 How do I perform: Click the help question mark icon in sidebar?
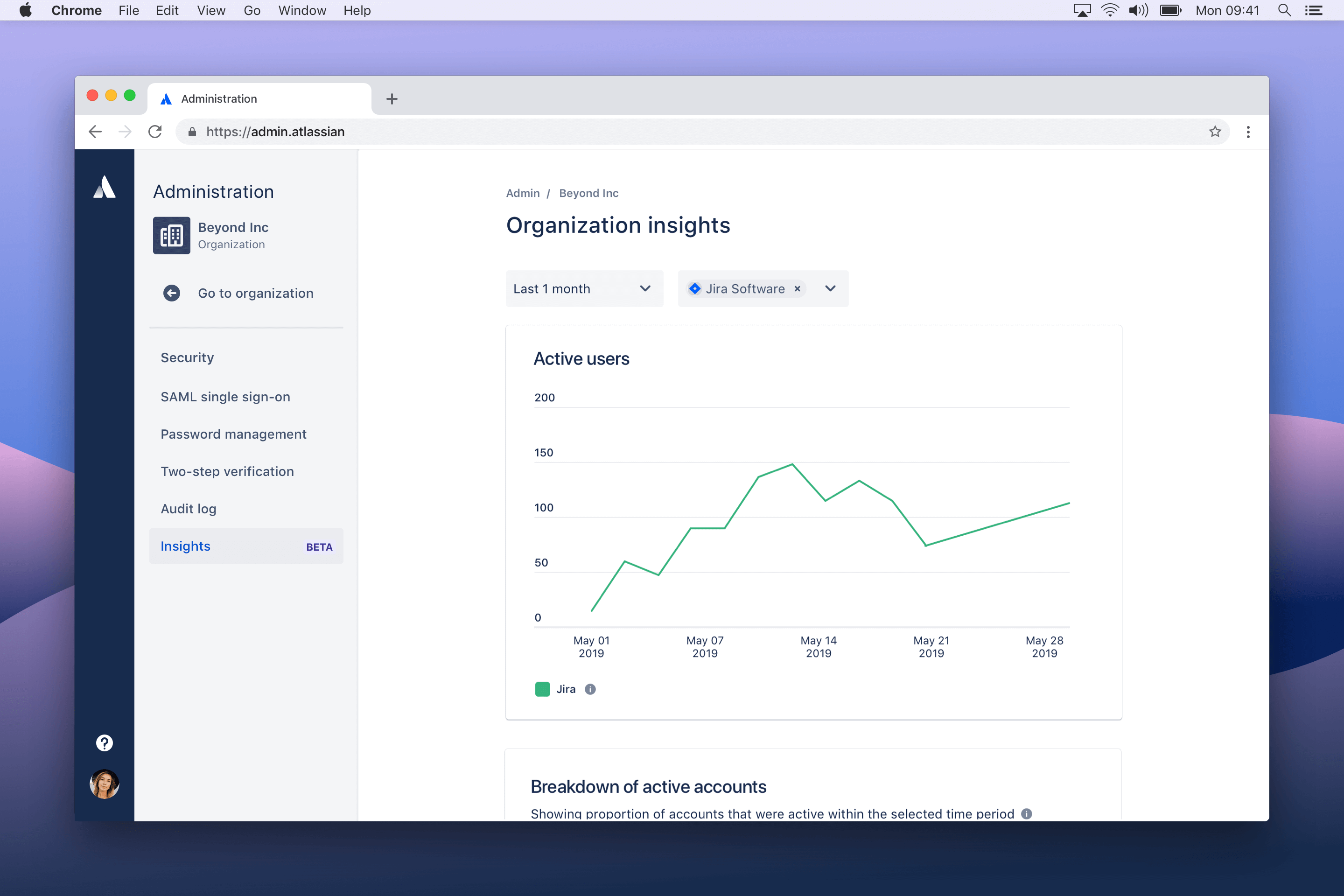(x=103, y=742)
